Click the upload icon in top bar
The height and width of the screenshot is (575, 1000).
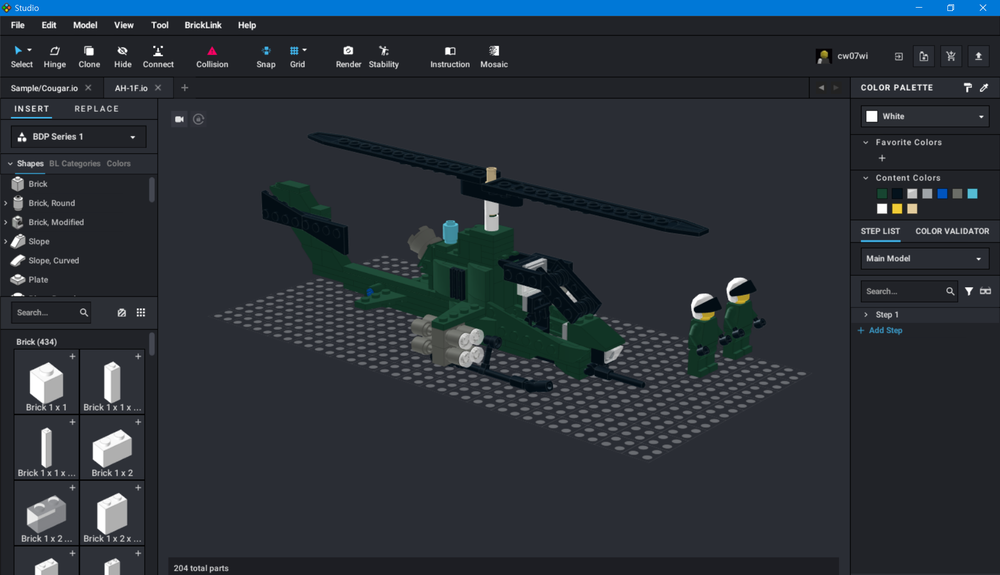point(978,56)
